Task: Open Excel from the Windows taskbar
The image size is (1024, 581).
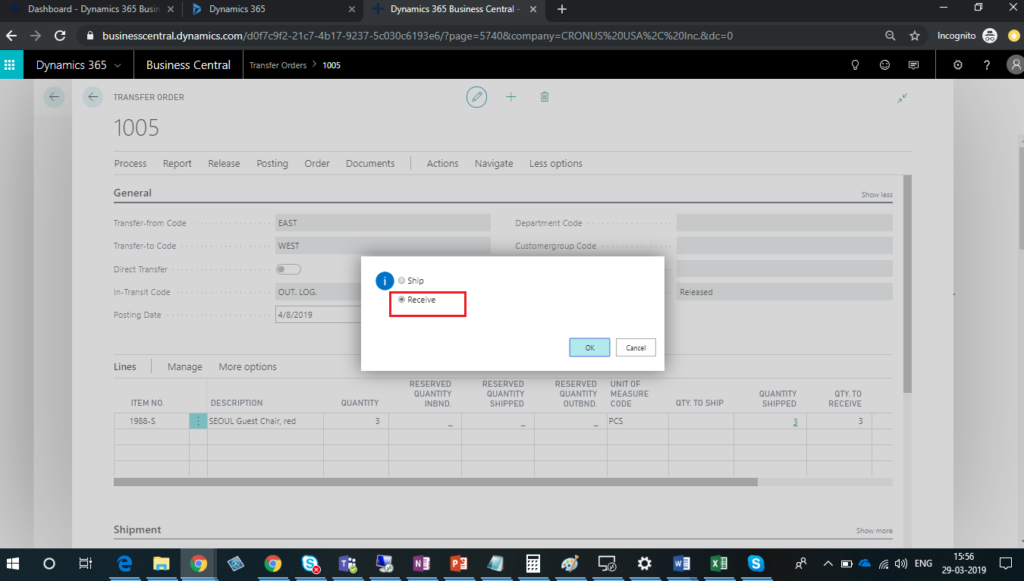Action: pyautogui.click(x=718, y=563)
